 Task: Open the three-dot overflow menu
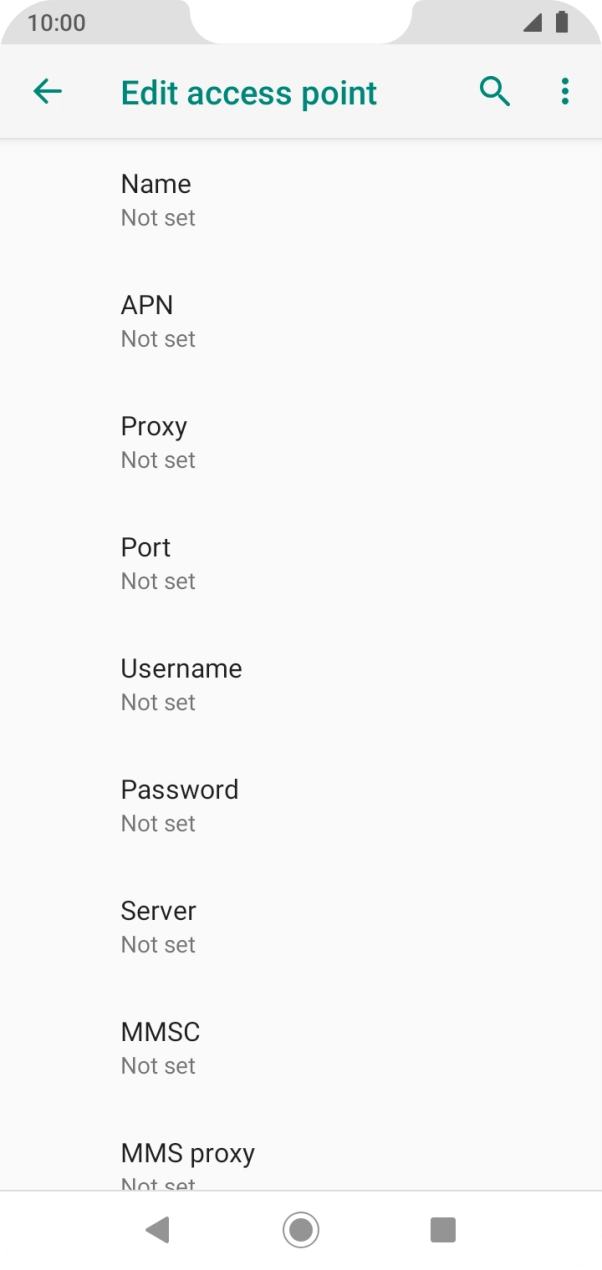(565, 92)
